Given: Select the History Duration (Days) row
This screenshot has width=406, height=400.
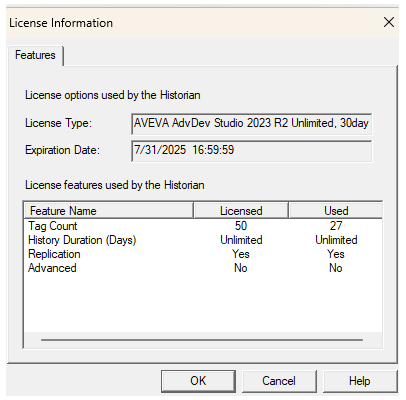Looking at the screenshot, I should coord(203,240).
